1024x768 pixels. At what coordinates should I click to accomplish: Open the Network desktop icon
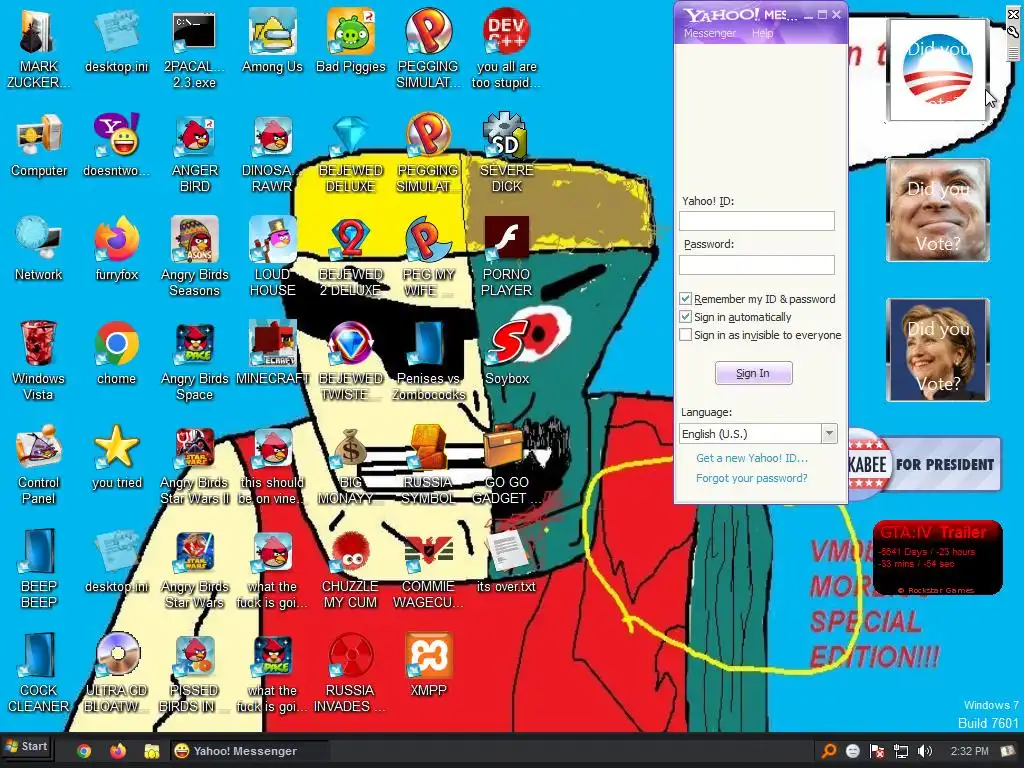coord(38,248)
